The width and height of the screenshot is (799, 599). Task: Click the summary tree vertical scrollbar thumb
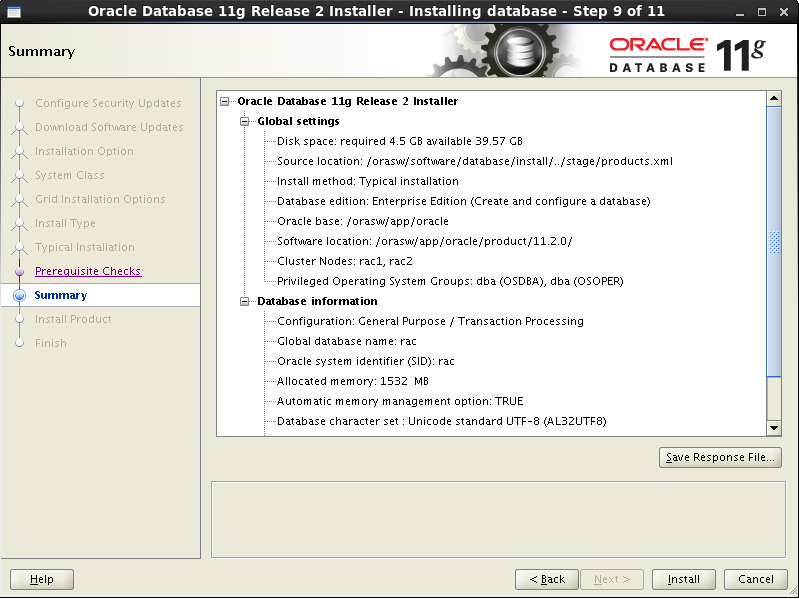(774, 241)
